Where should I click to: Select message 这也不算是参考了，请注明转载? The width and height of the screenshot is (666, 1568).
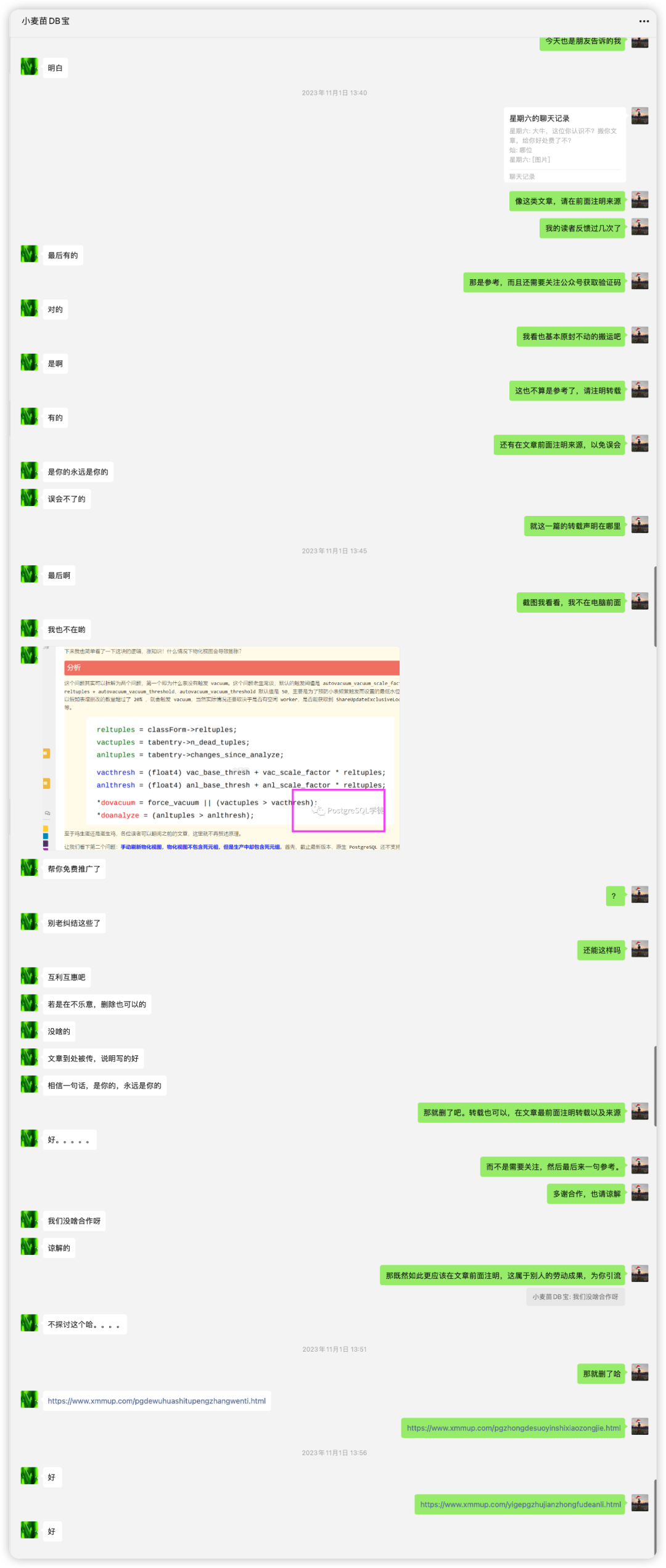point(567,391)
